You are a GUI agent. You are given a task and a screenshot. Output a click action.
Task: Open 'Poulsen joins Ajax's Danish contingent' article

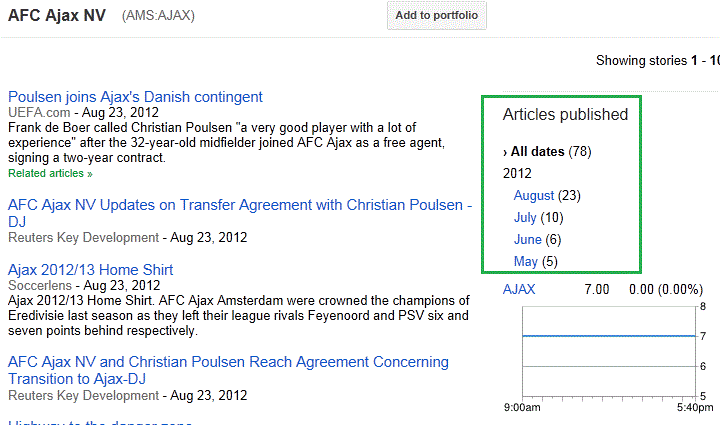135,97
